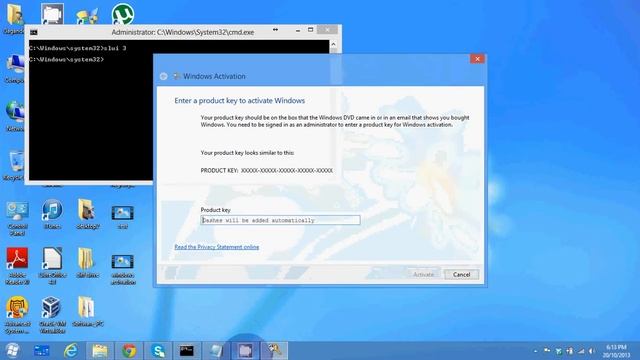
Task: Open Internet Explorer from the taskbar
Action: pyautogui.click(x=71, y=351)
